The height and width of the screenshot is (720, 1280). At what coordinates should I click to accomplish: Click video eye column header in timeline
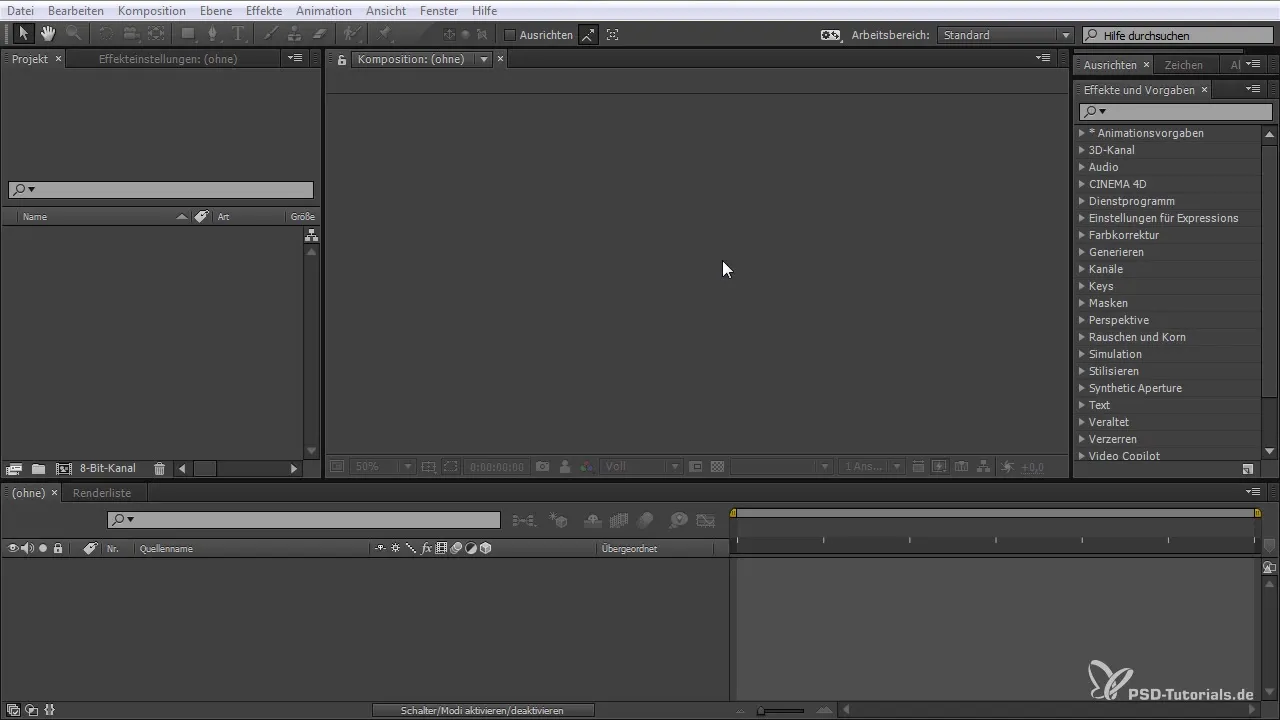click(13, 548)
